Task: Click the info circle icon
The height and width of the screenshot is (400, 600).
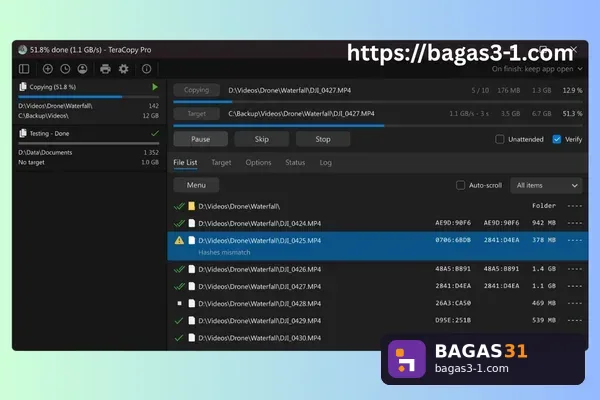Action: 147,69
